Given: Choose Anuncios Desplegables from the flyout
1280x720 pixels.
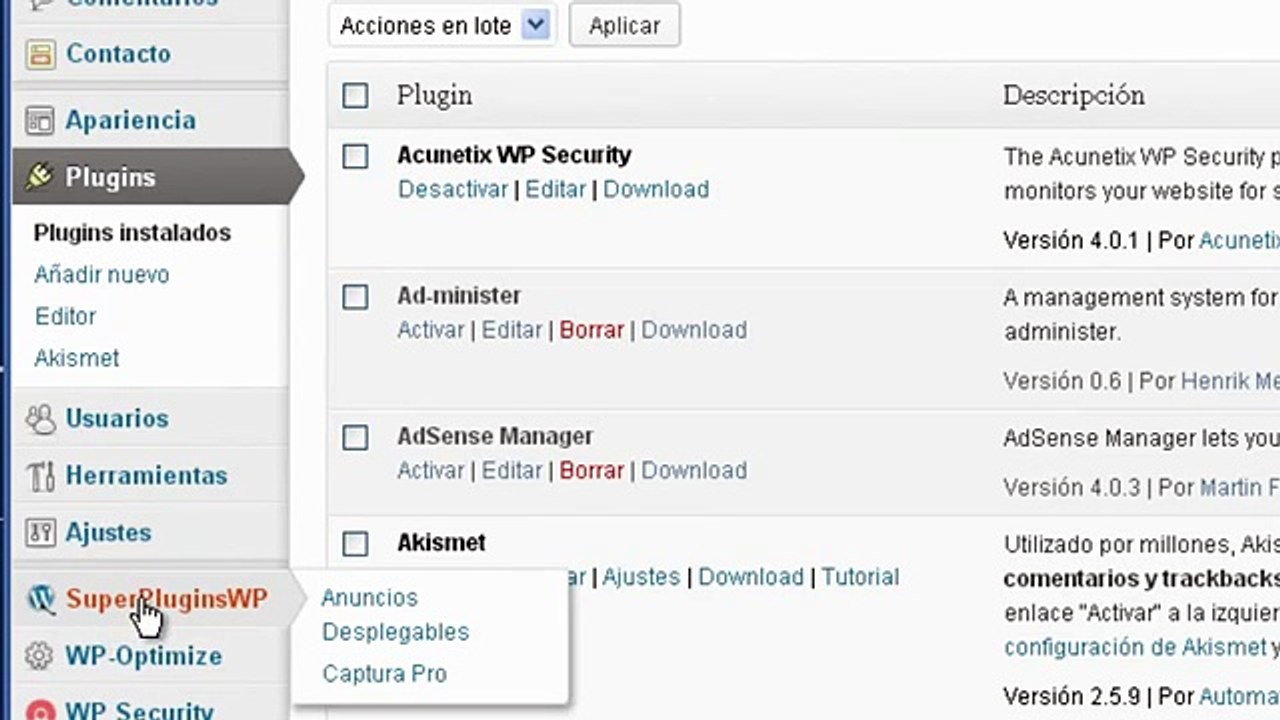Looking at the screenshot, I should [x=395, y=615].
